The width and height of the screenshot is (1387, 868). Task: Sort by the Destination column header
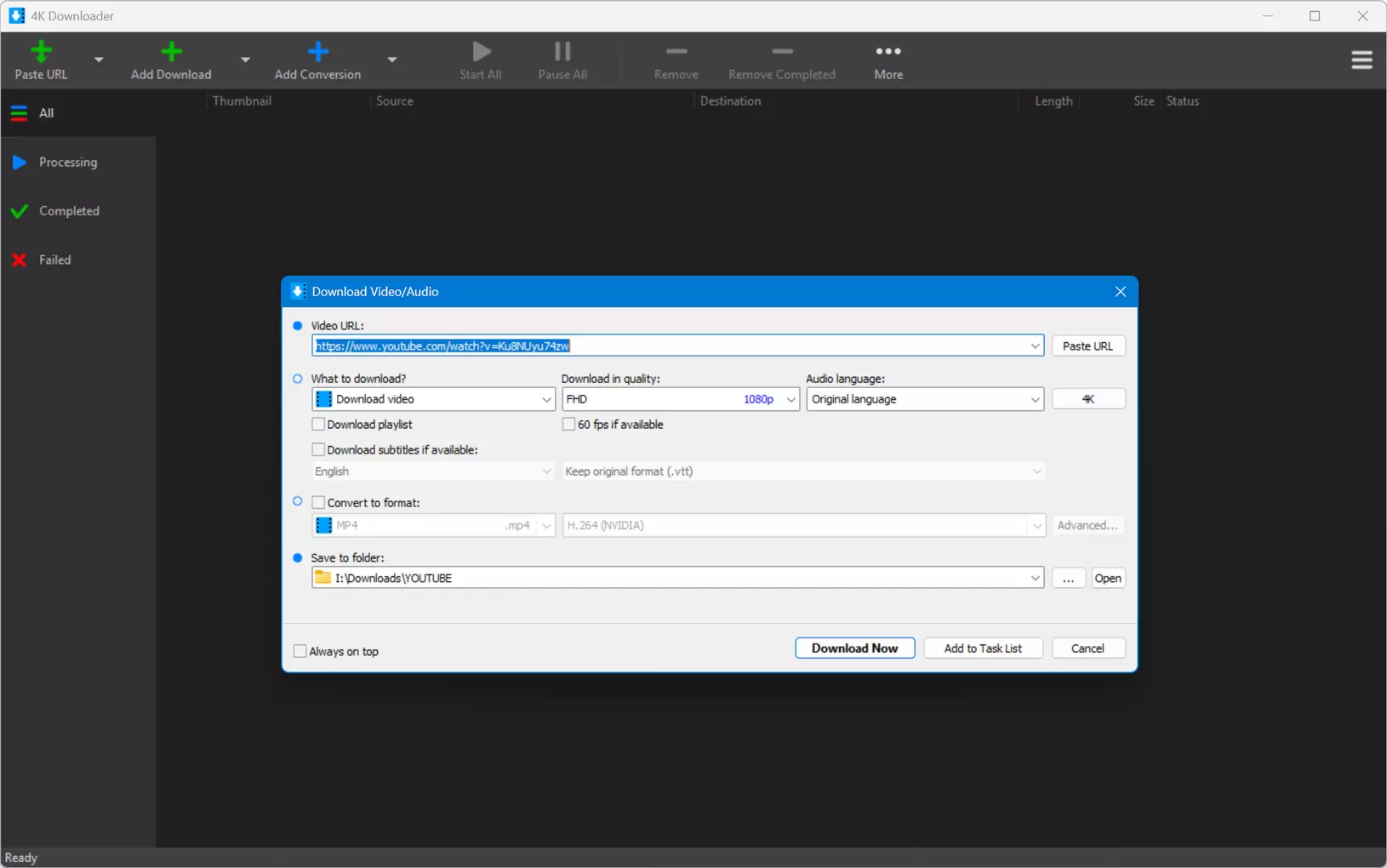[730, 100]
